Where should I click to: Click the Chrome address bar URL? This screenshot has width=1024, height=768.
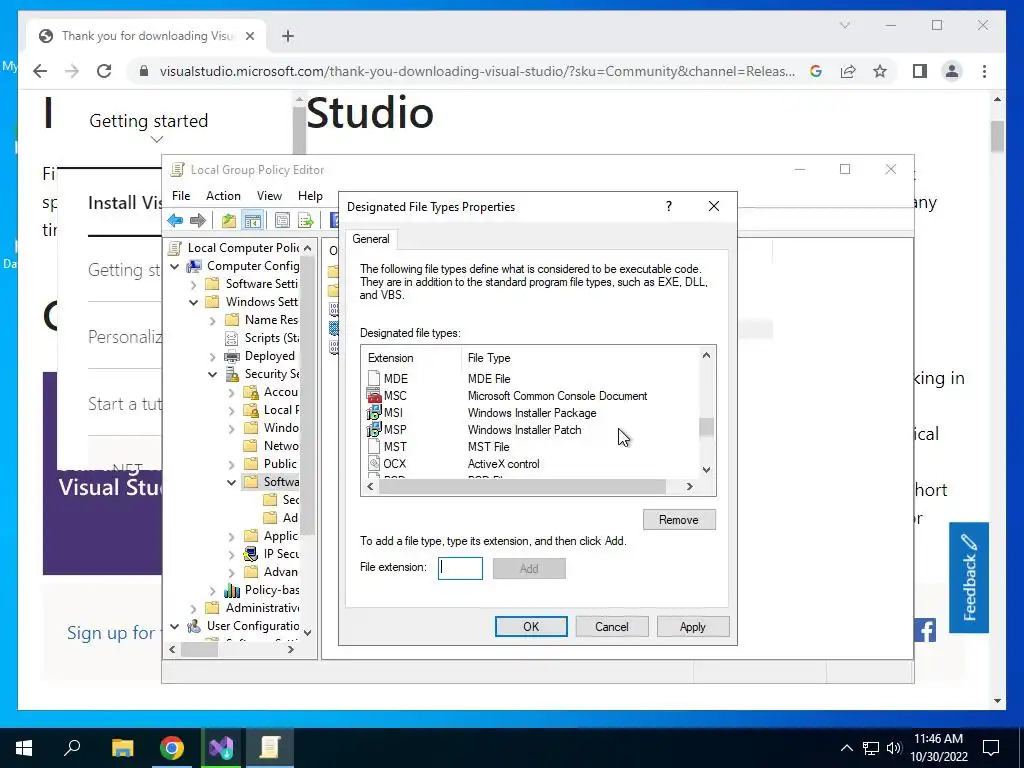pos(477,71)
